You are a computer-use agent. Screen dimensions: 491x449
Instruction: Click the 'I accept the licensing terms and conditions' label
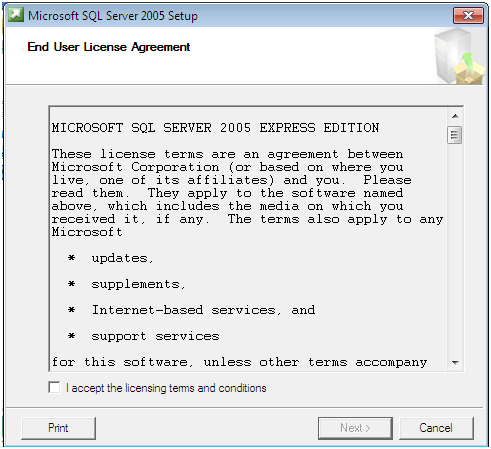click(166, 388)
